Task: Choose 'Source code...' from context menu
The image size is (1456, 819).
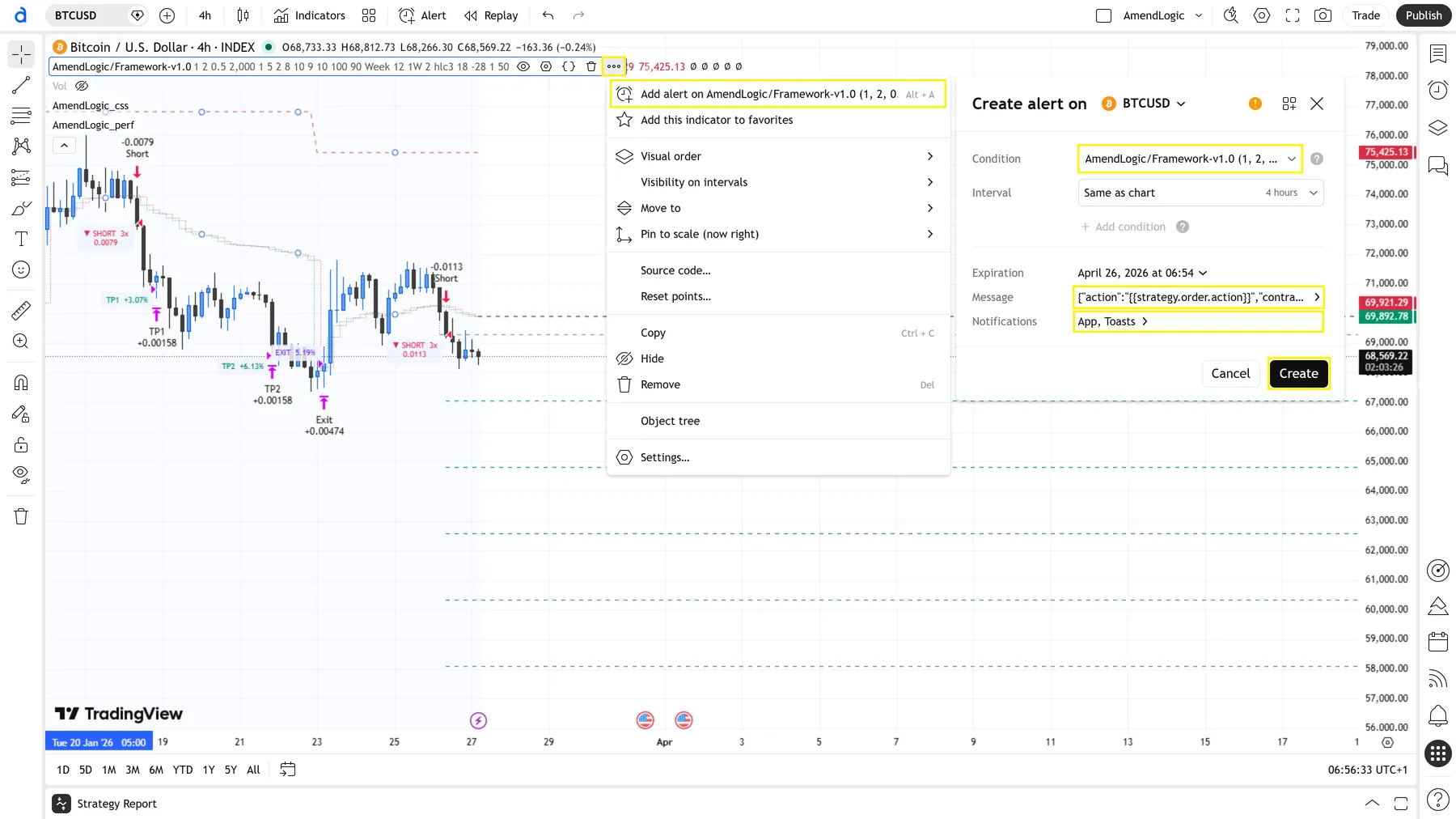Action: tap(778, 270)
